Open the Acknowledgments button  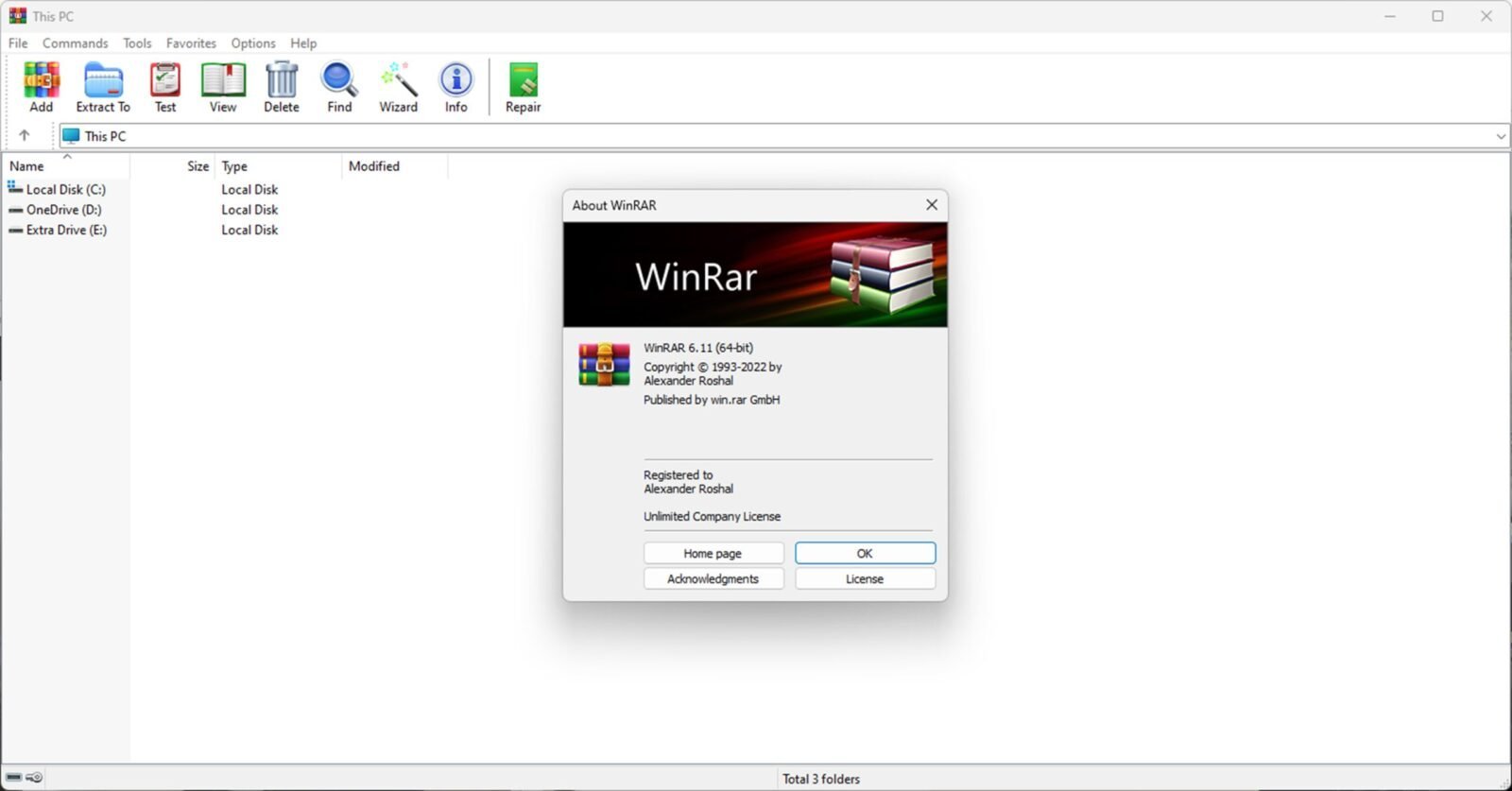point(713,579)
